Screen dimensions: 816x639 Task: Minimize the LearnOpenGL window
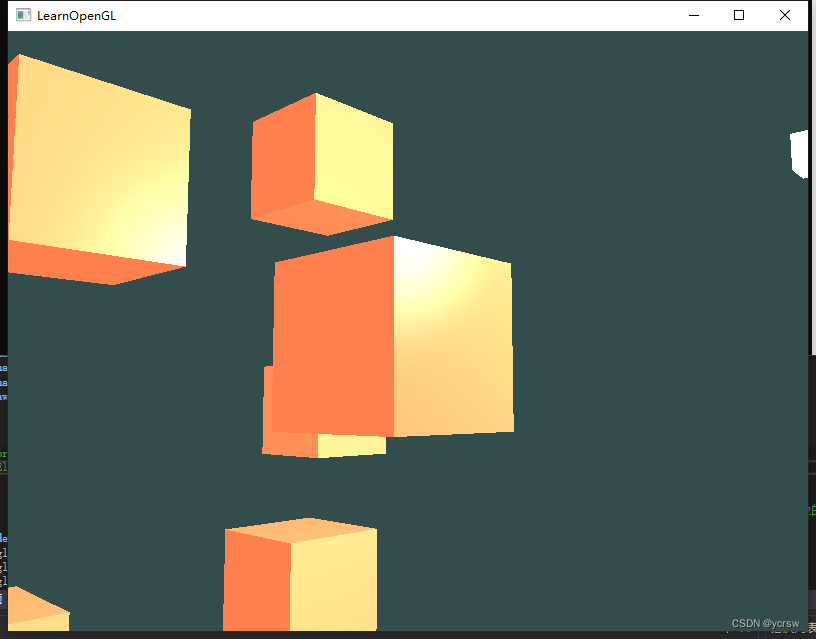[693, 15]
